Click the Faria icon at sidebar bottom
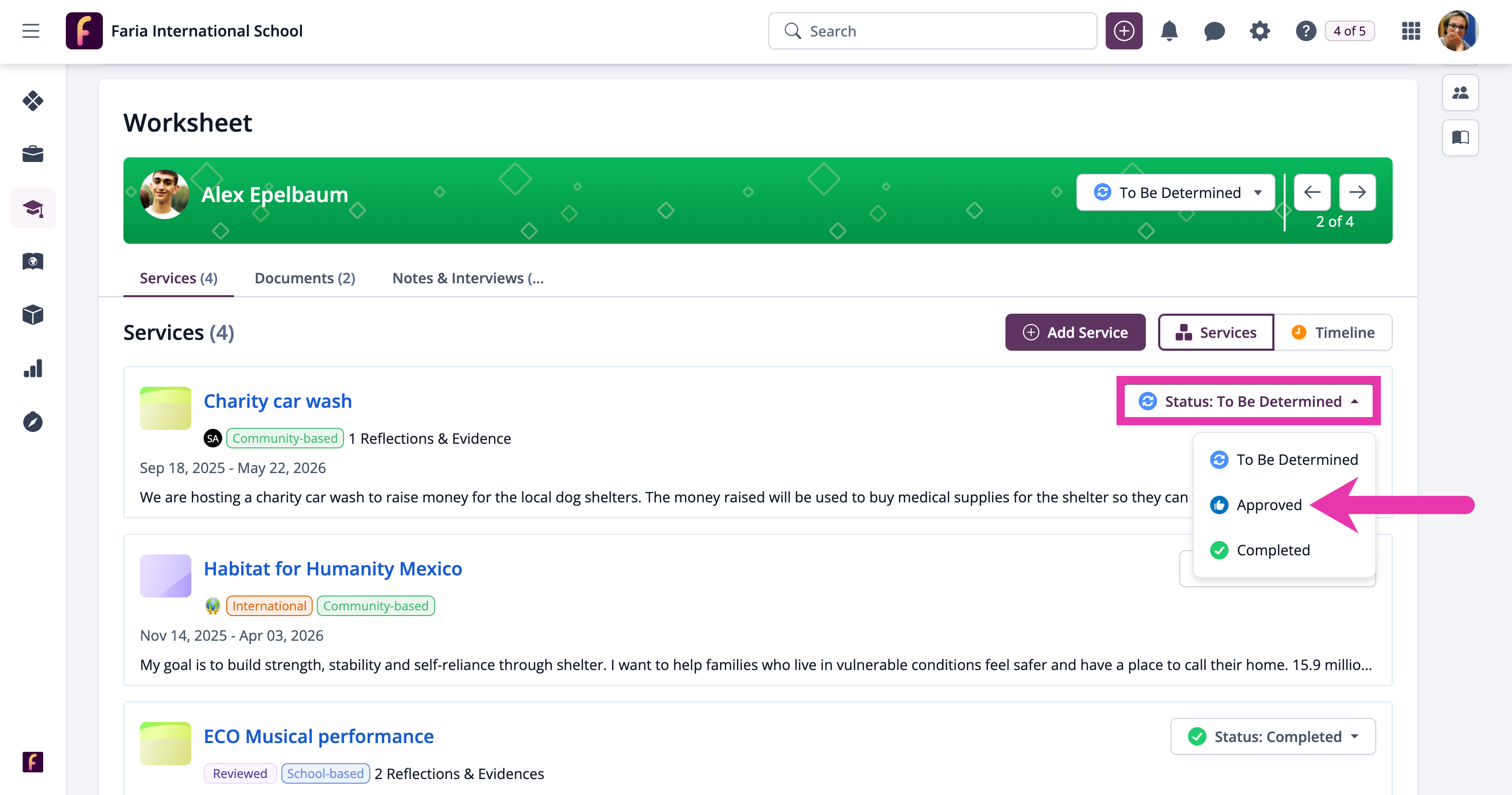 pos(33,762)
